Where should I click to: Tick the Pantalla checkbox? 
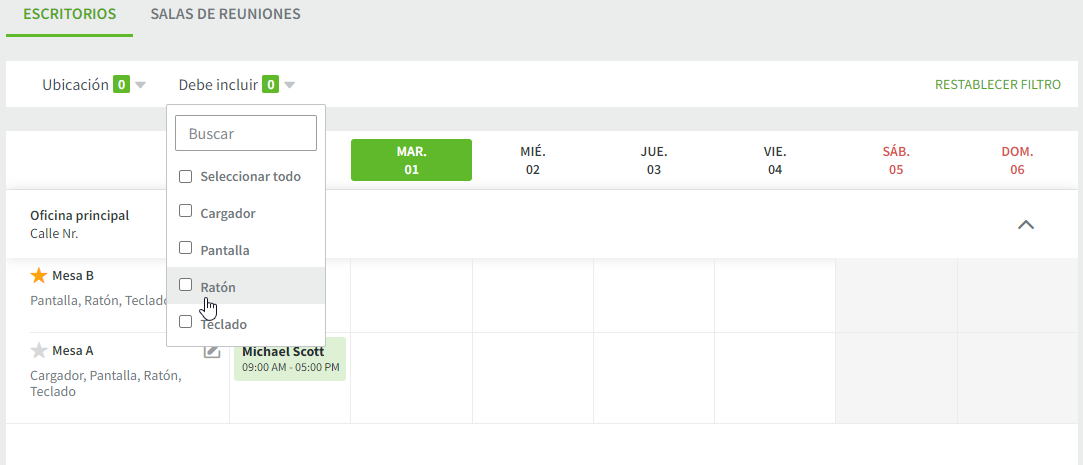pyautogui.click(x=185, y=248)
